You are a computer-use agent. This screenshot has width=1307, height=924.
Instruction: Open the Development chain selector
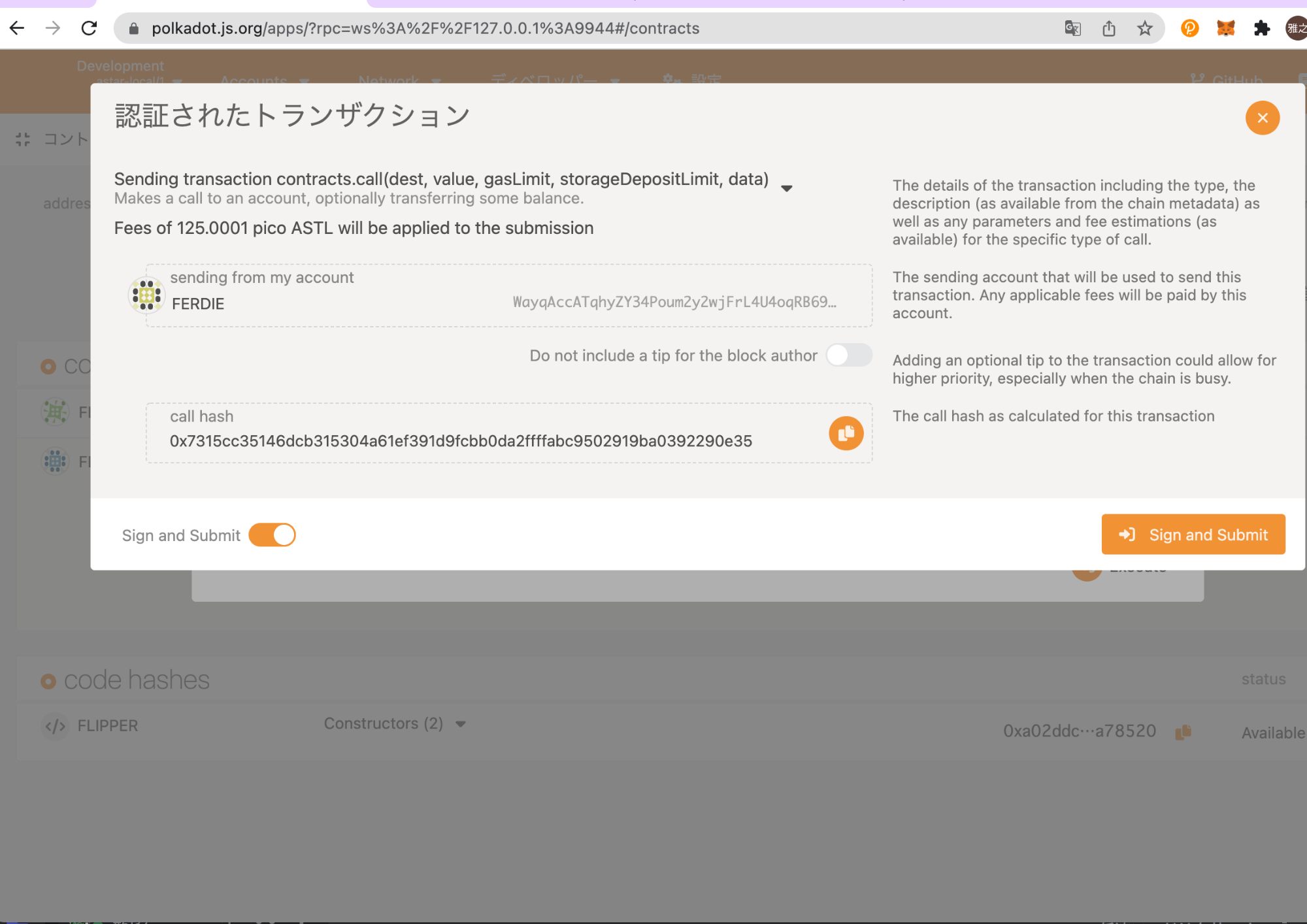[129, 72]
